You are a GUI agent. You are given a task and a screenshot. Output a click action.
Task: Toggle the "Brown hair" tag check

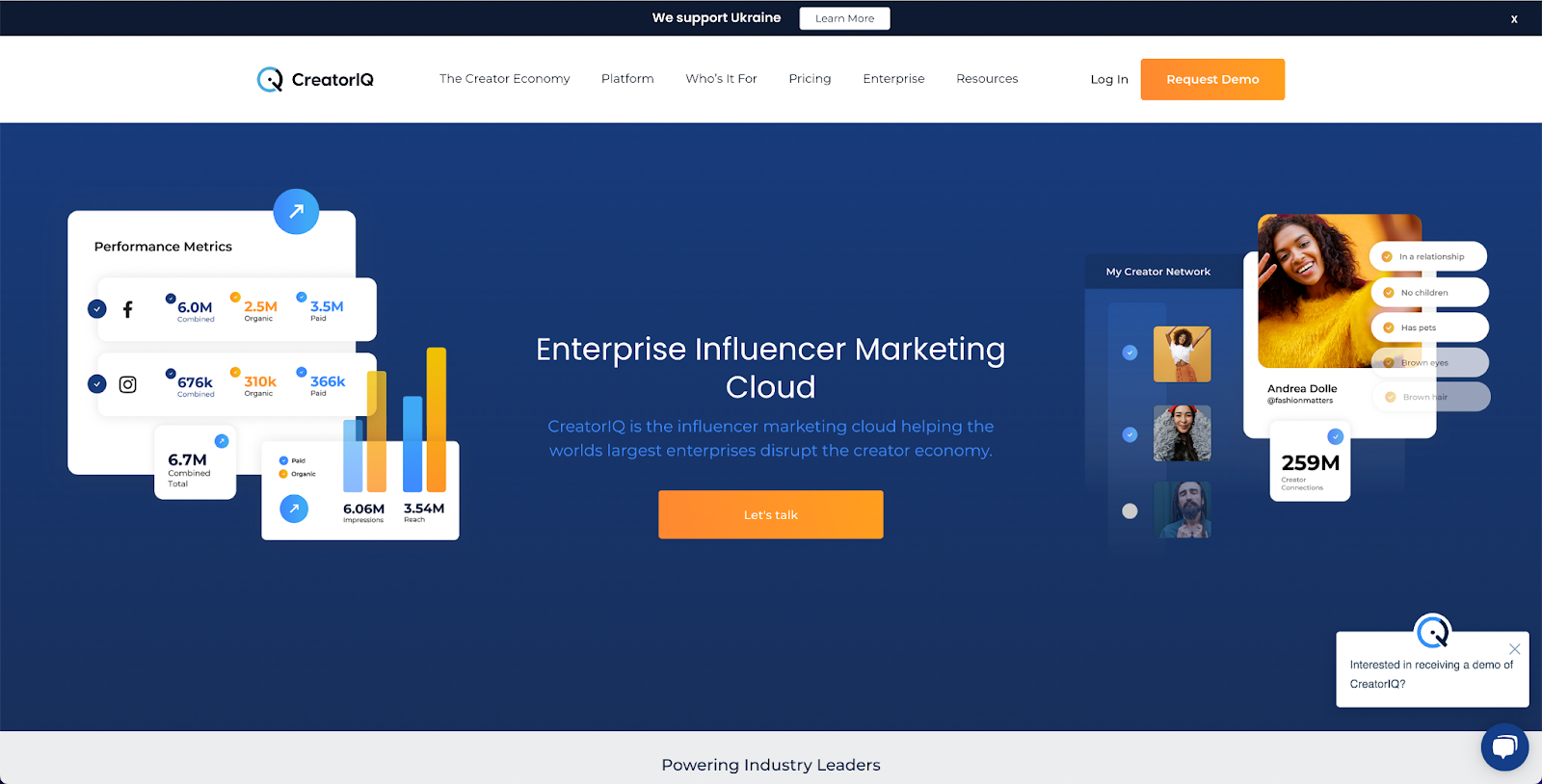[x=1391, y=397]
